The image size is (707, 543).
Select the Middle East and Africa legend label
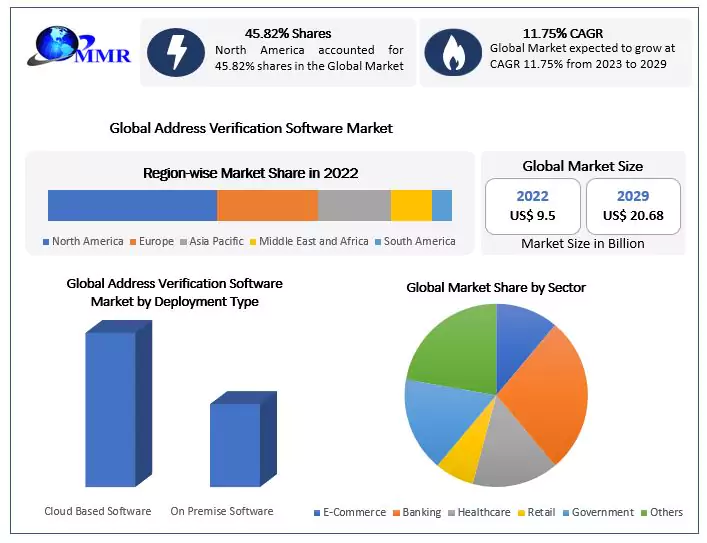point(315,242)
